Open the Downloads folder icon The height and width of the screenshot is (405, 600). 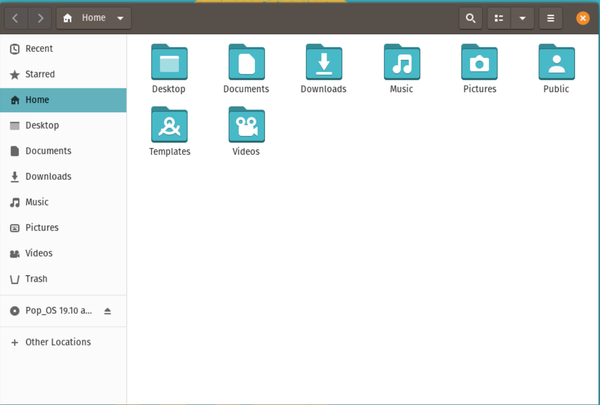(323, 63)
